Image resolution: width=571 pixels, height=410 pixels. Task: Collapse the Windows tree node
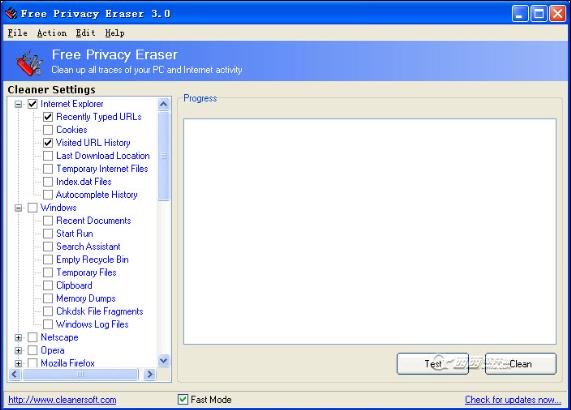(x=18, y=208)
